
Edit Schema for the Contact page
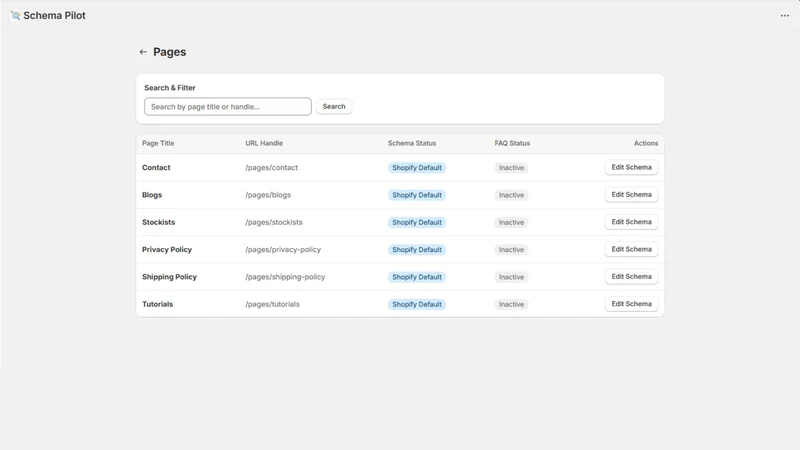[x=631, y=167]
